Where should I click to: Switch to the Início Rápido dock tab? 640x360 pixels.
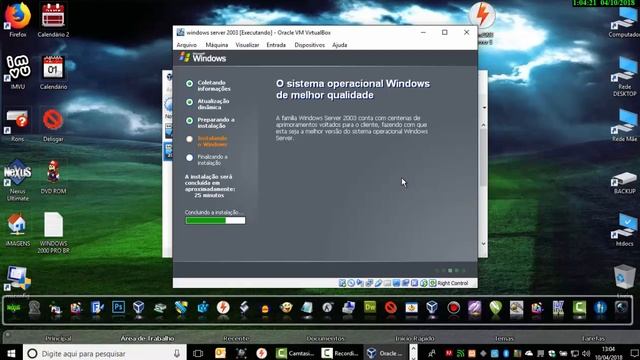point(415,338)
